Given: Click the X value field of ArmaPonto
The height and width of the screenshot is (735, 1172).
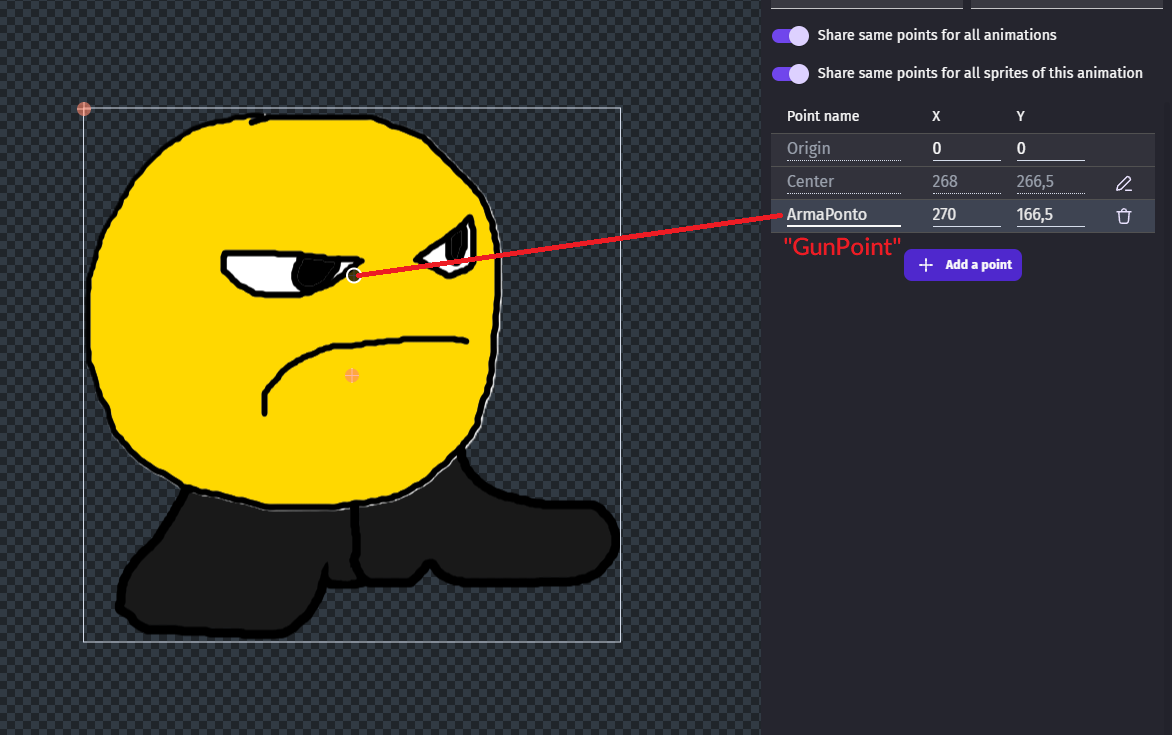Looking at the screenshot, I should 965,215.
